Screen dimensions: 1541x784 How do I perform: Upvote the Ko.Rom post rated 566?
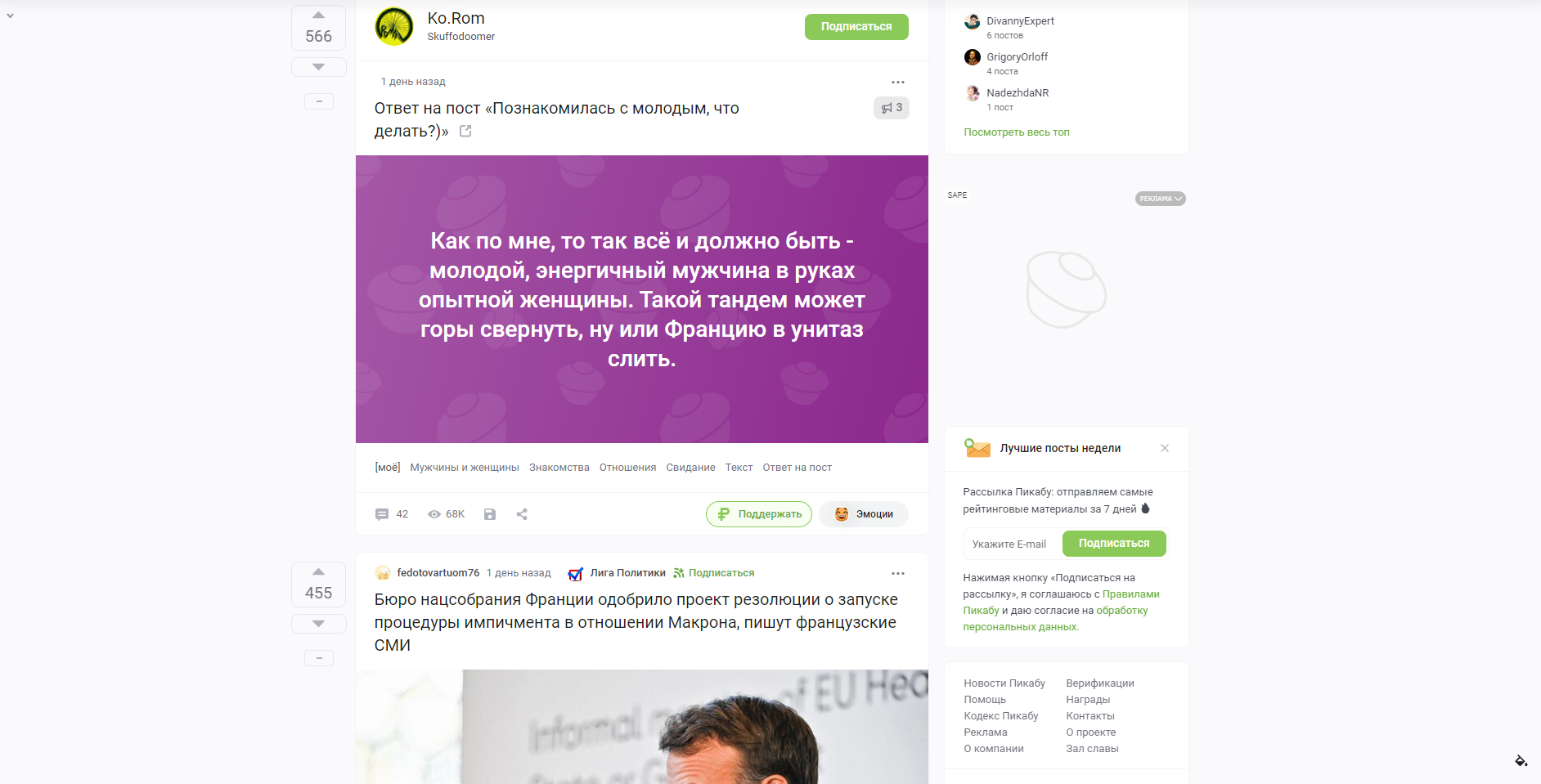point(318,16)
